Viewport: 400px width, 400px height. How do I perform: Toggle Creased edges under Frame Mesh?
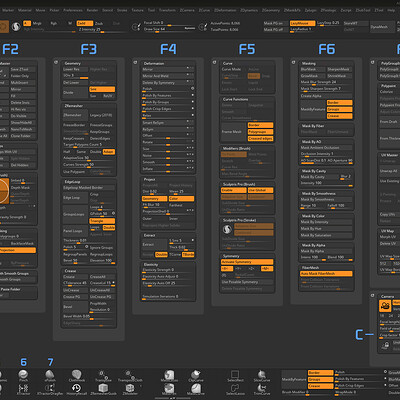click(x=260, y=139)
